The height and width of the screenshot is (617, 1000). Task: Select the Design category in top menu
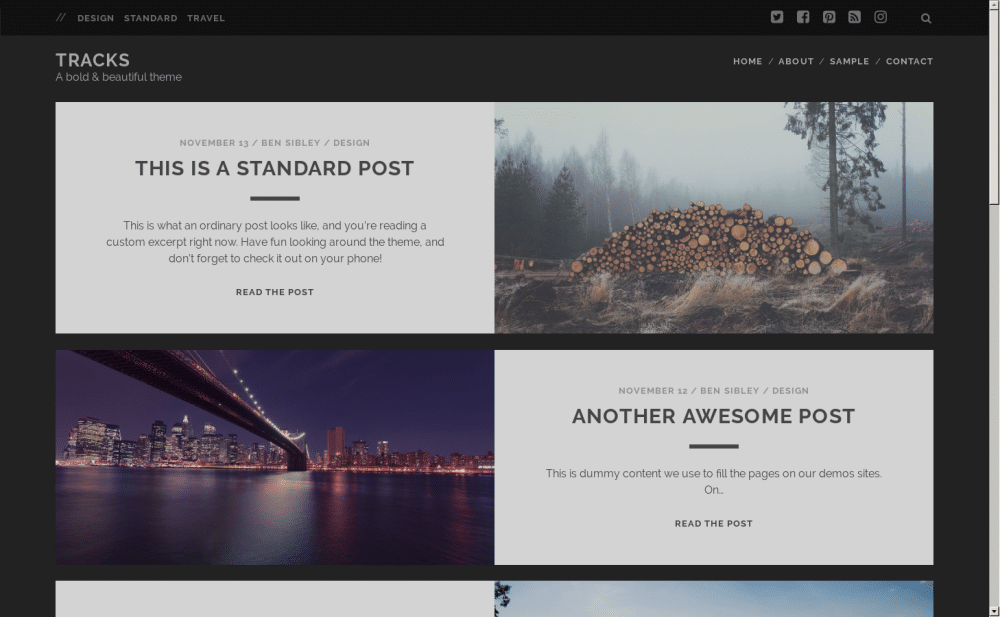(96, 18)
